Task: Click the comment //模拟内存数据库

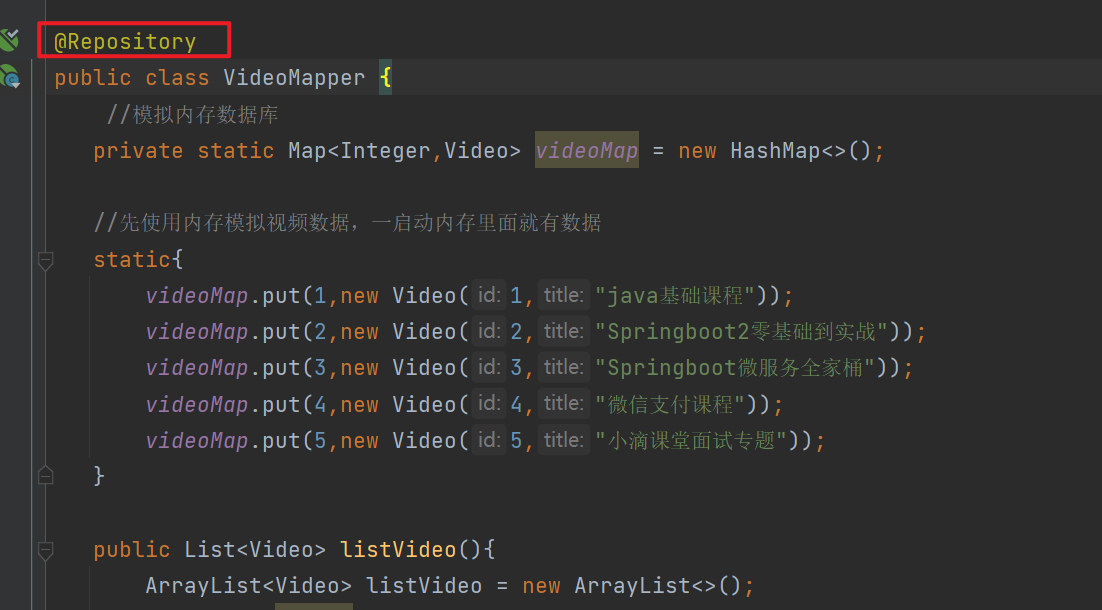Action: [x=193, y=115]
